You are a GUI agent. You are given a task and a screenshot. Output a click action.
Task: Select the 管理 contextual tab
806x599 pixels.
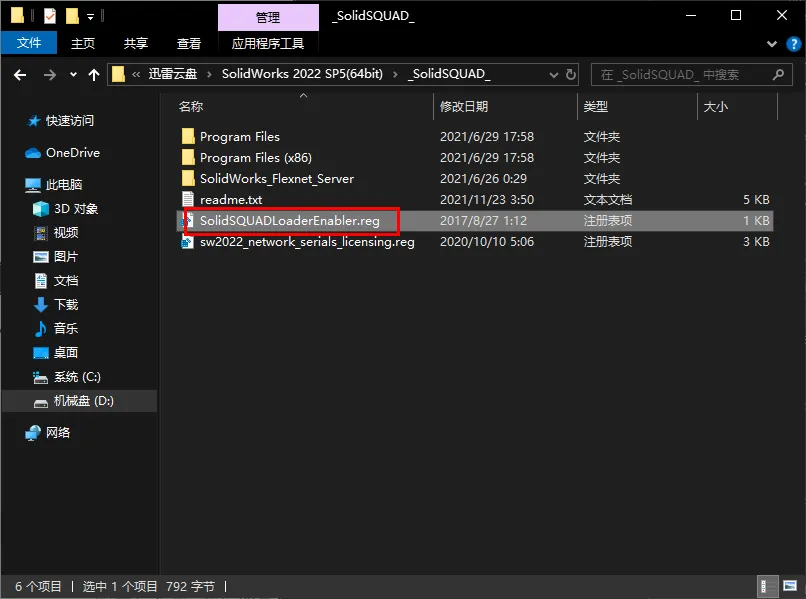268,17
